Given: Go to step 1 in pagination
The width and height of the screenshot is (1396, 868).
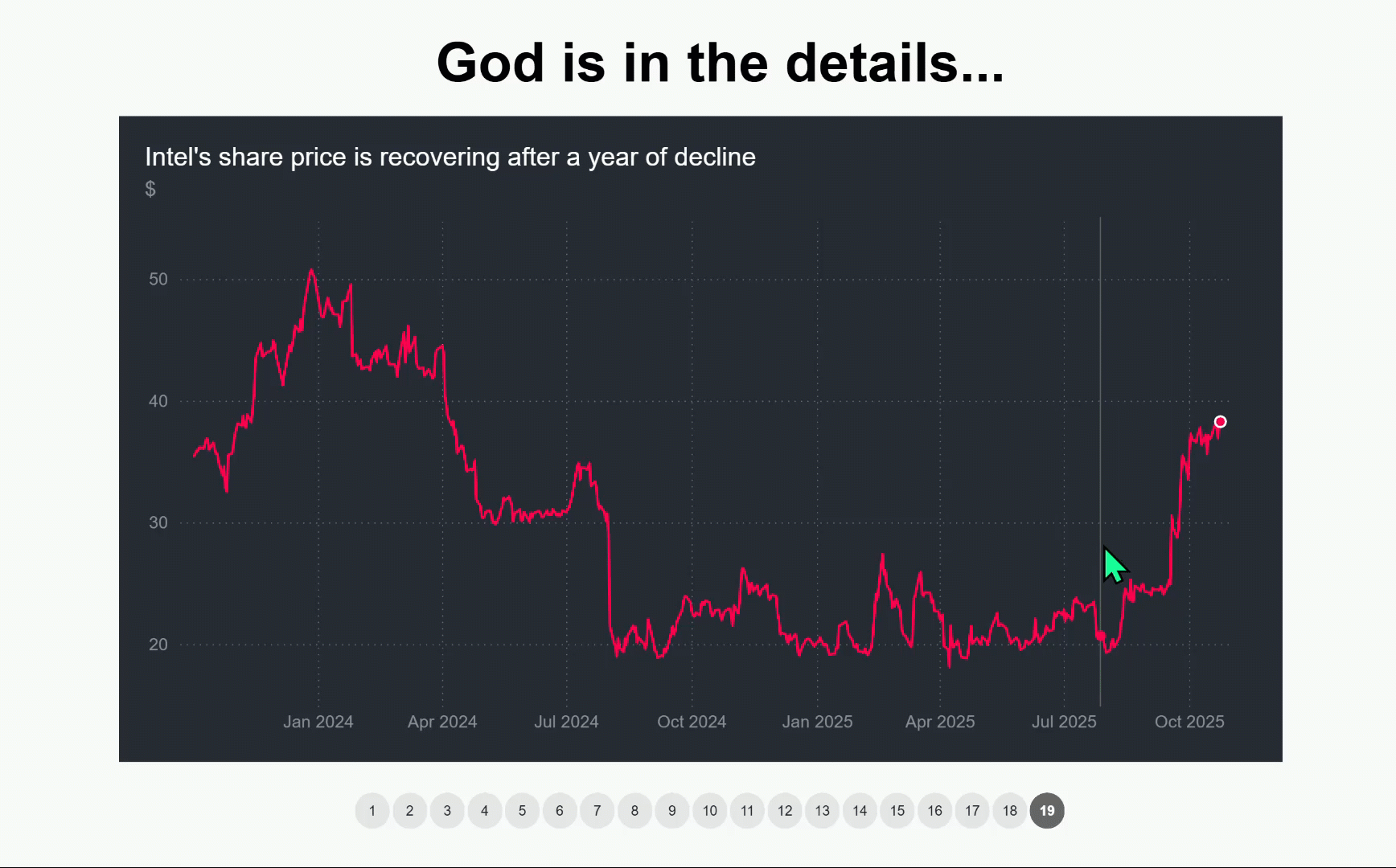Looking at the screenshot, I should tap(372, 810).
